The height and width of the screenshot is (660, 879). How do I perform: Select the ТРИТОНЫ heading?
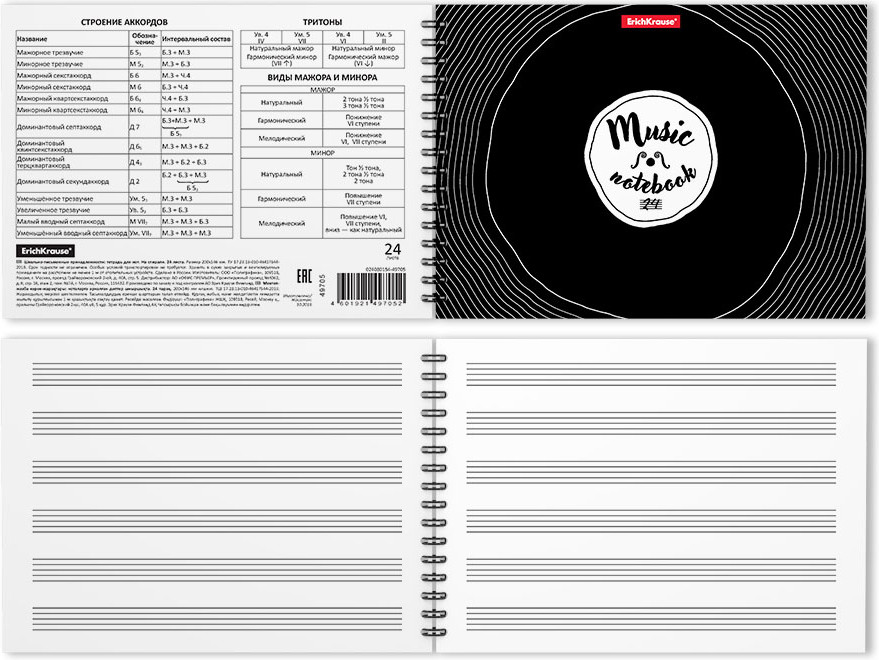(x=322, y=21)
